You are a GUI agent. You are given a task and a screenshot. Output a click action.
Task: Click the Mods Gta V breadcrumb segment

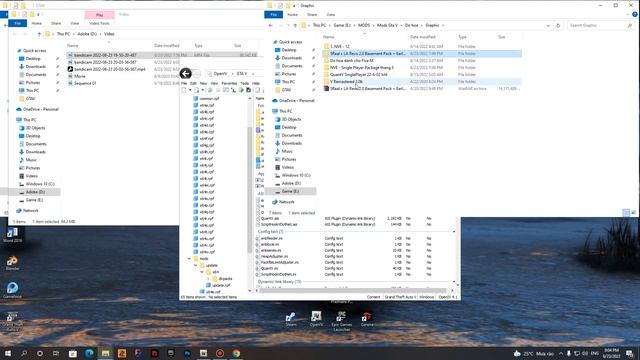[x=387, y=25]
